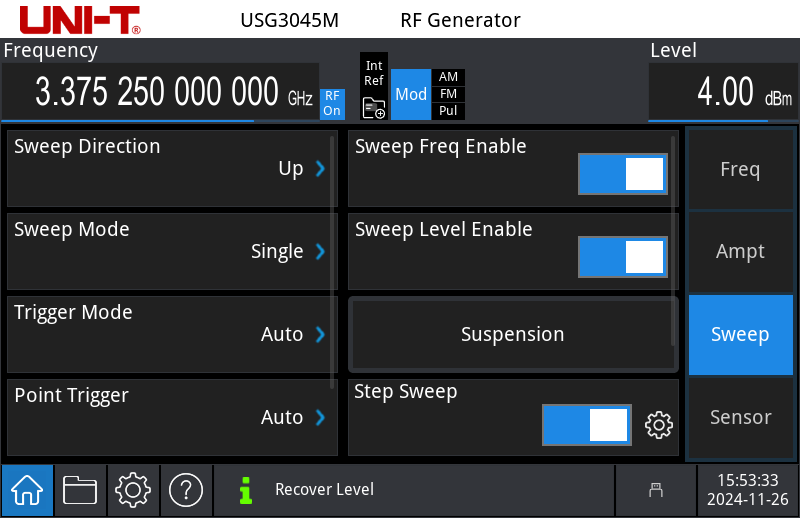The image size is (800, 518).
Task: Open system settings gear in bottom bar
Action: point(133,490)
